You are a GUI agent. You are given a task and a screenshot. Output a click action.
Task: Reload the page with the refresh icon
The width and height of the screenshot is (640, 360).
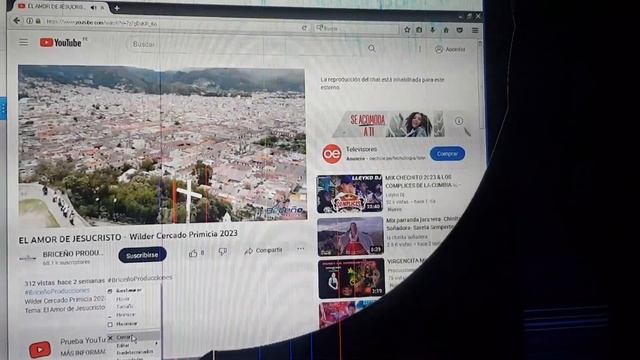point(304,28)
